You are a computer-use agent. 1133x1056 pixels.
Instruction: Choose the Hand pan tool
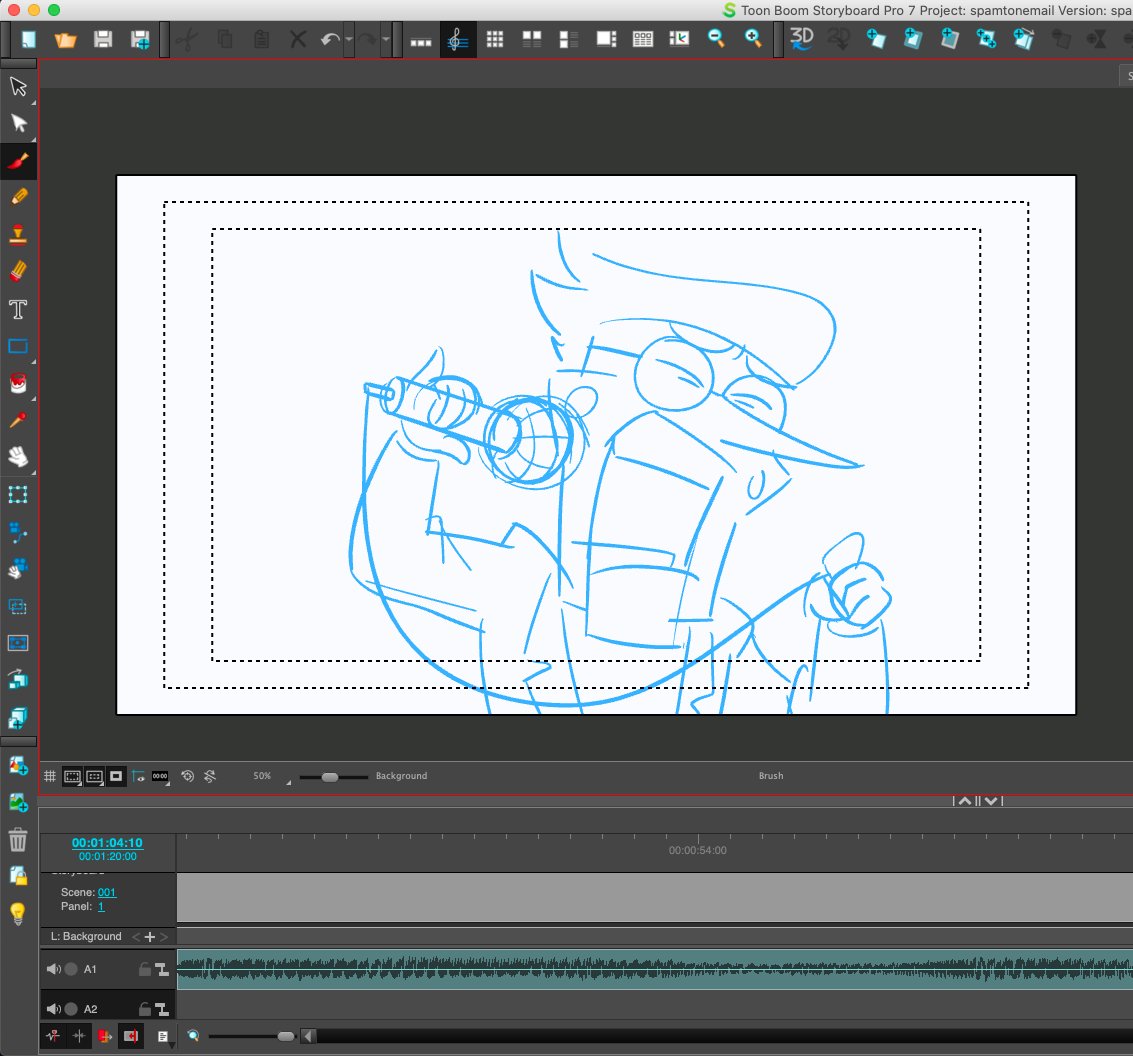point(18,457)
